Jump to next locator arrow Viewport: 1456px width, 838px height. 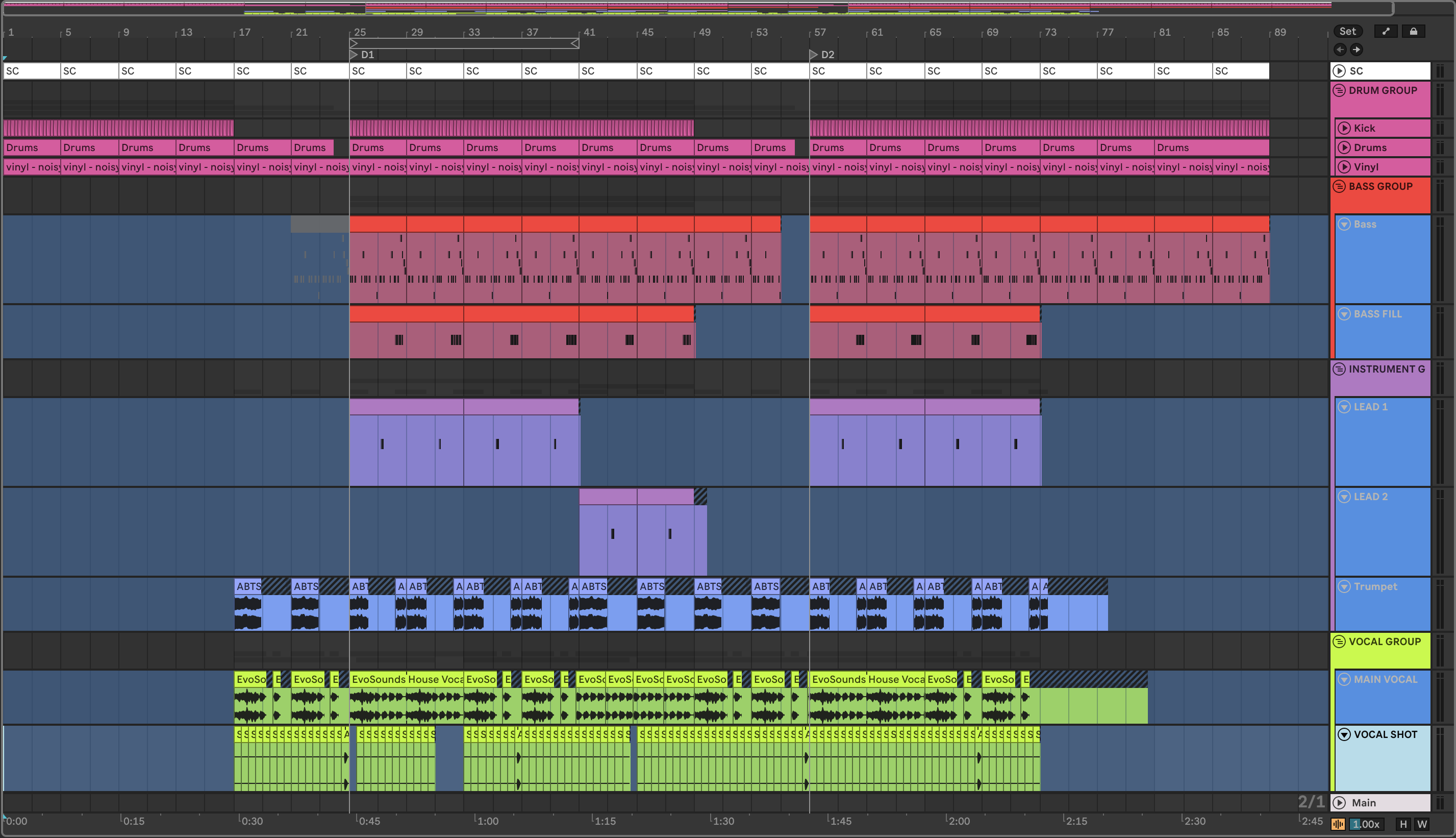(x=1357, y=50)
